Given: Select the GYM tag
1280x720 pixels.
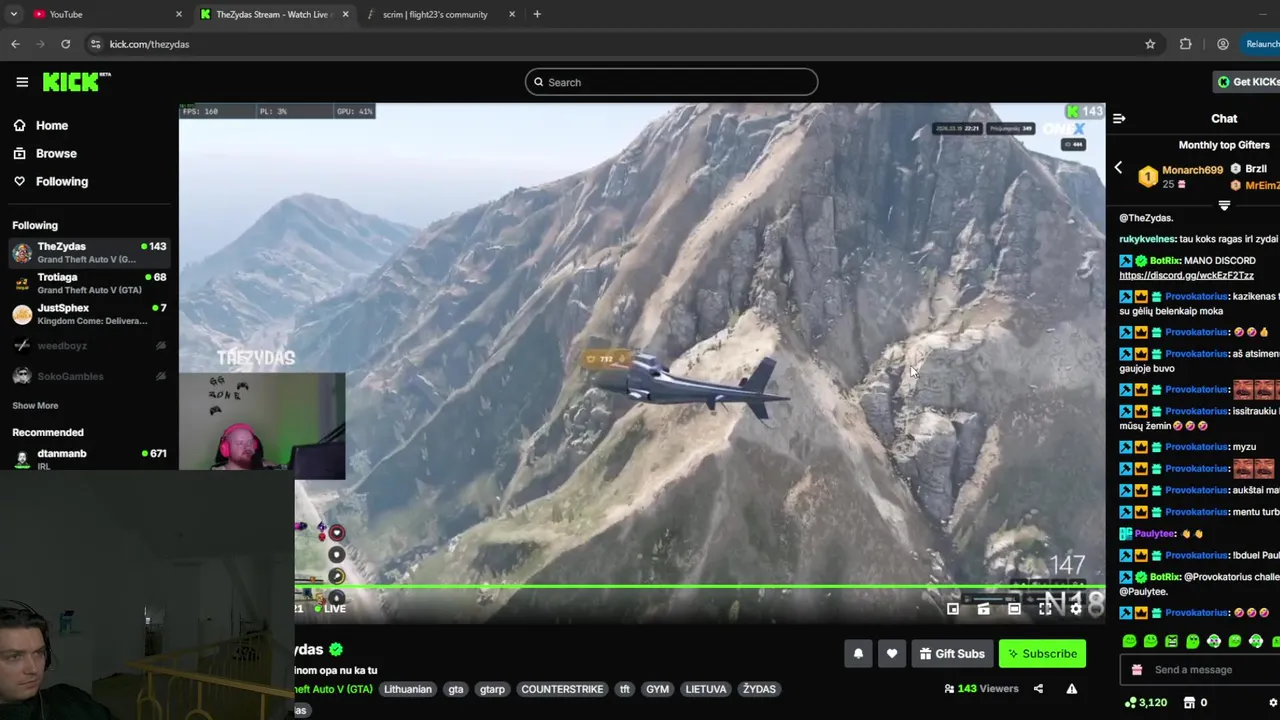Looking at the screenshot, I should pos(657,689).
